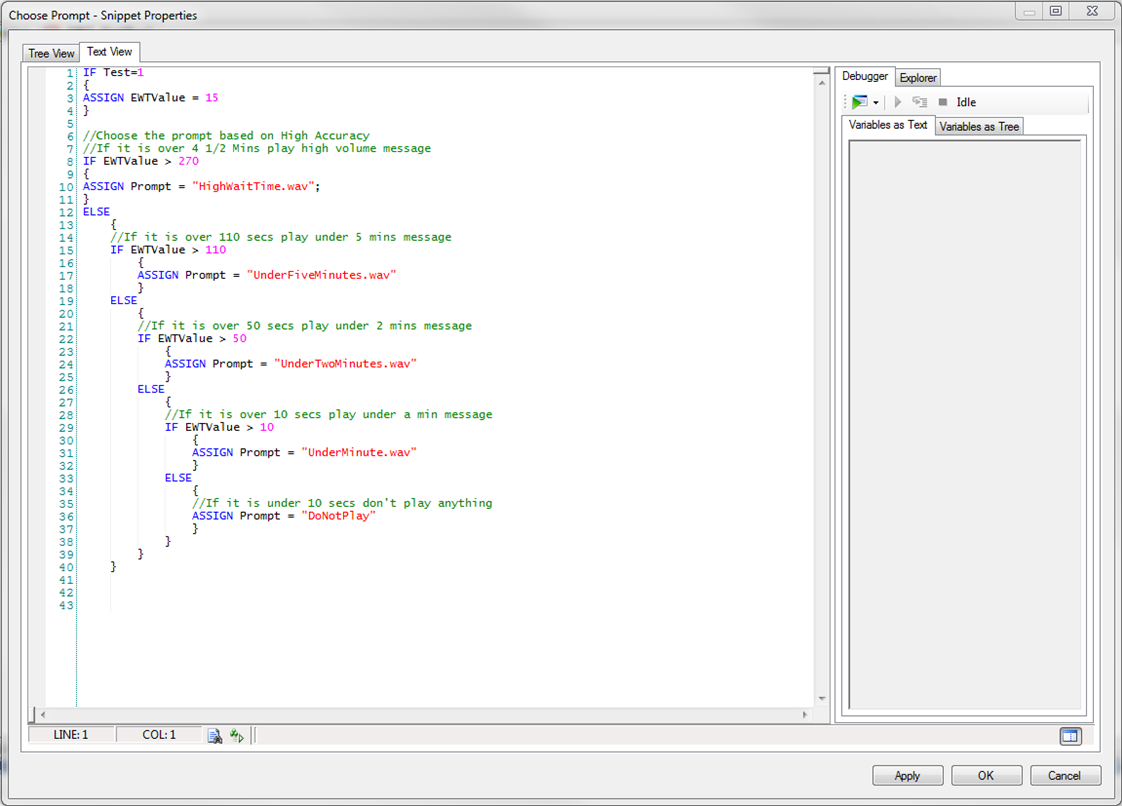This screenshot has height=806, width=1122.
Task: Click the Cancel button
Action: [1064, 776]
